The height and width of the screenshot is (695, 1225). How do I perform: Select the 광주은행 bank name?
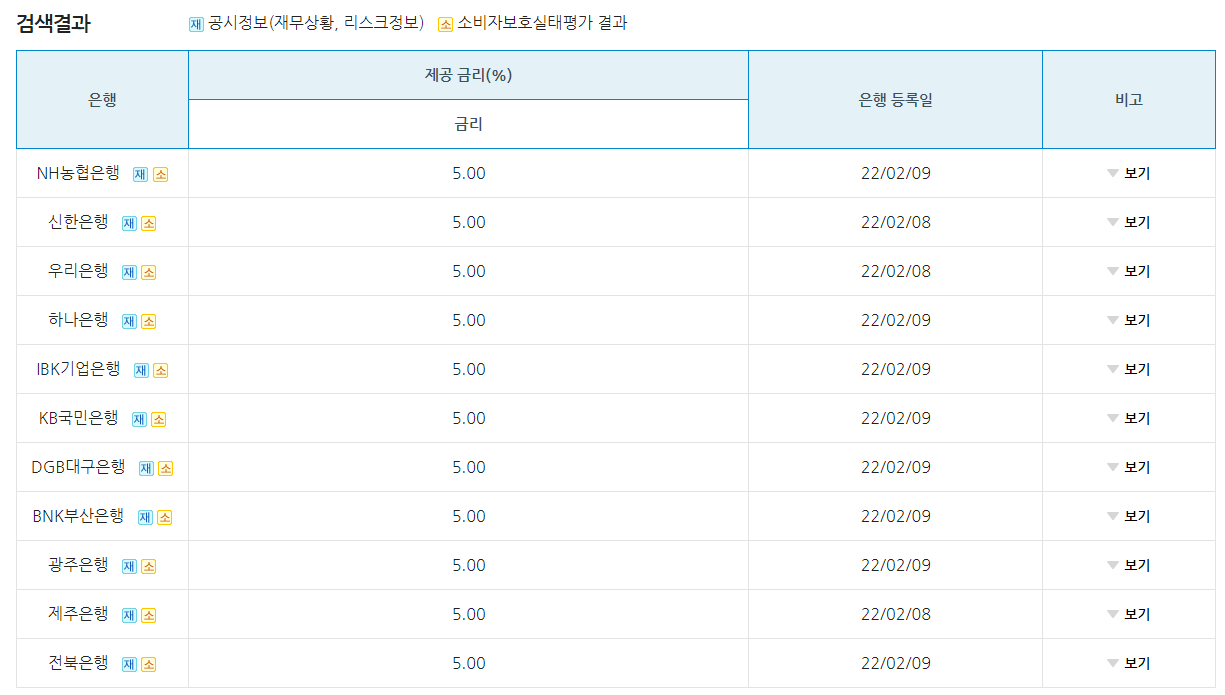click(x=78, y=565)
